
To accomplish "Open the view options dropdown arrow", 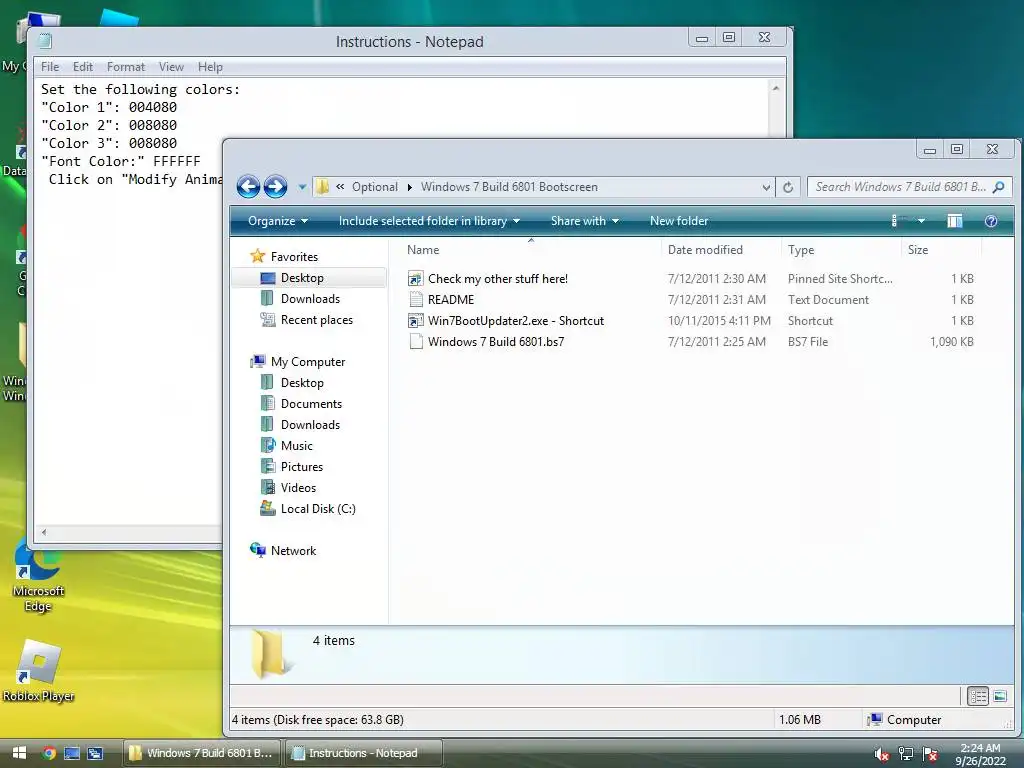I will pos(921,221).
